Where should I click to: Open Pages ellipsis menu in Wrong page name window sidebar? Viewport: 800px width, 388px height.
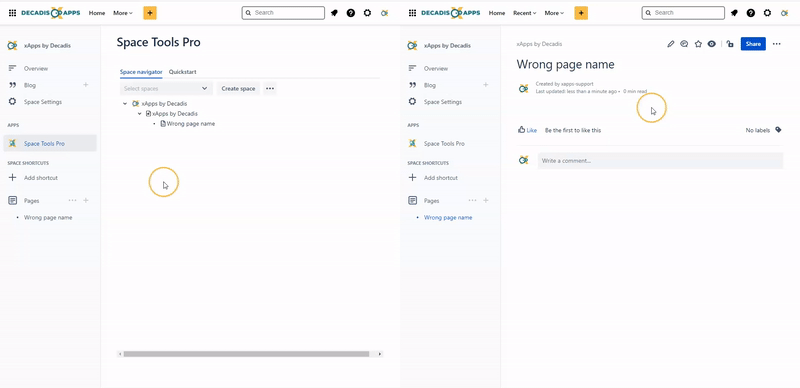tap(472, 201)
